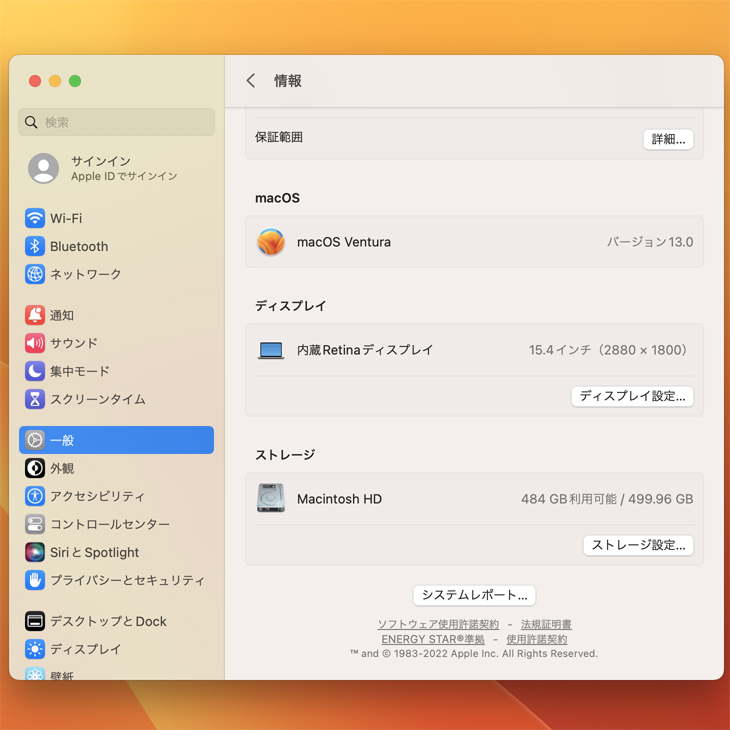Image resolution: width=730 pixels, height=730 pixels.
Task: Open ストレージ設定... button
Action: [638, 545]
